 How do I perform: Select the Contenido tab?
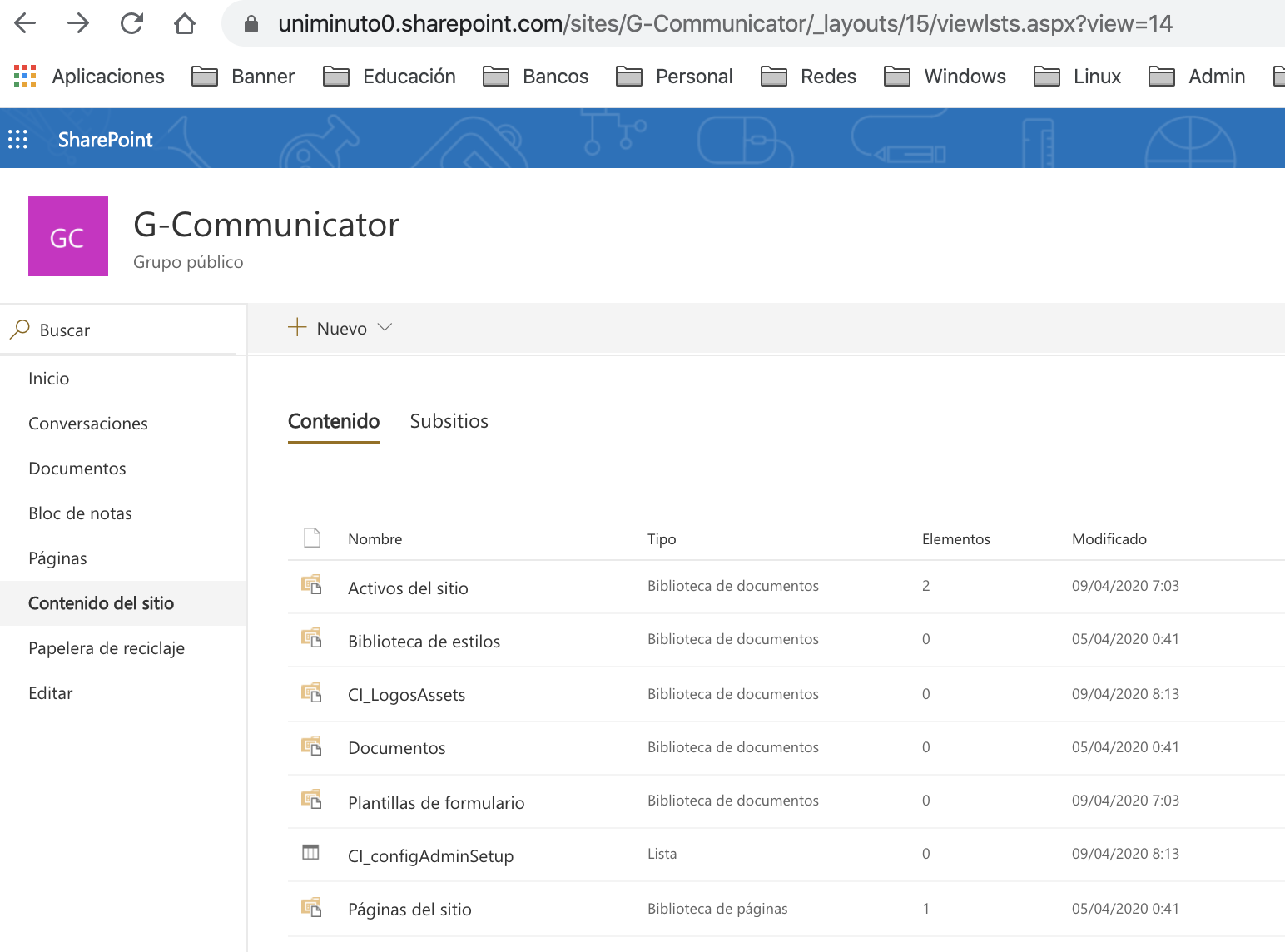334,421
